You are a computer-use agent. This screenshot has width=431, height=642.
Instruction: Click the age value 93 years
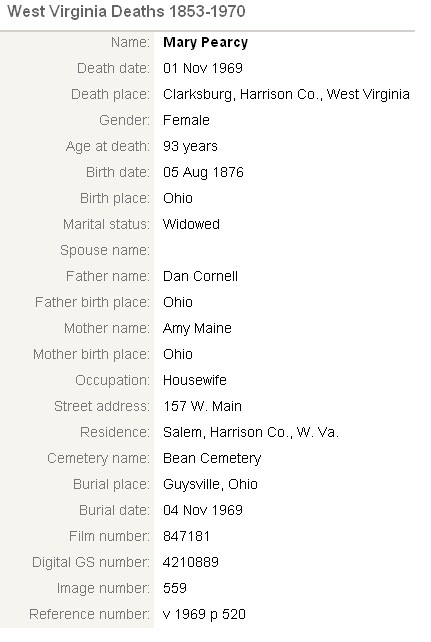(190, 146)
